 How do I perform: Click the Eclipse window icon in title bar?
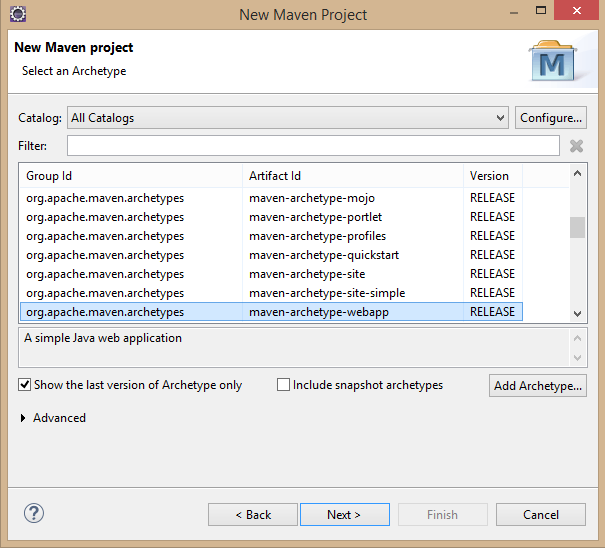pos(17,14)
